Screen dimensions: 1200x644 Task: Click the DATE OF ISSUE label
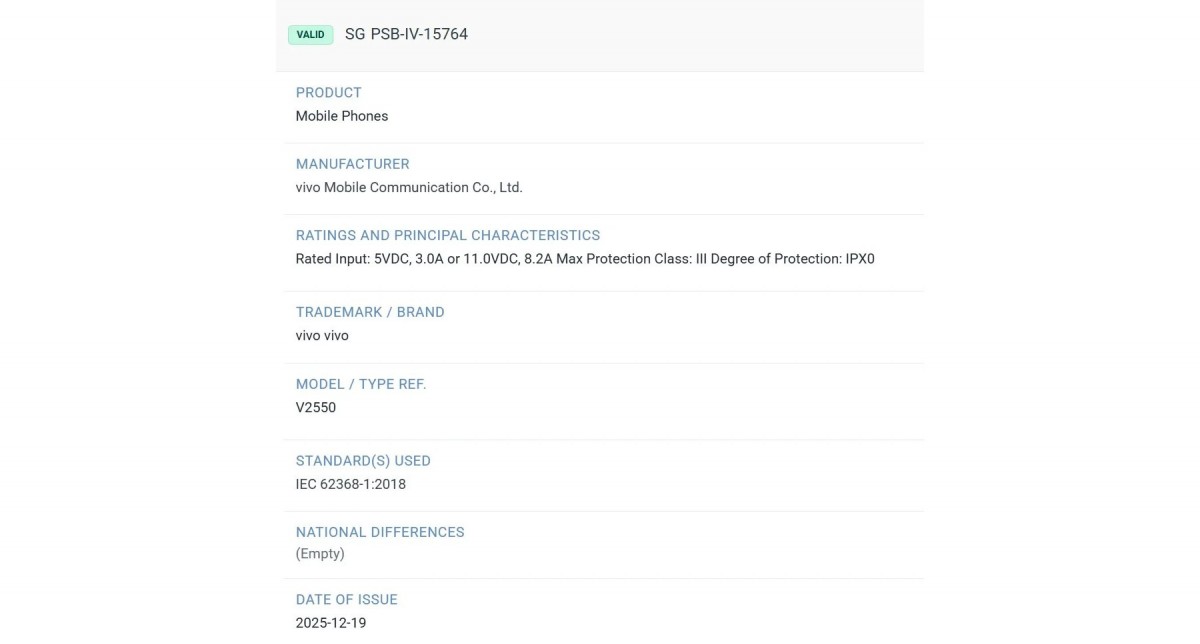tap(346, 600)
